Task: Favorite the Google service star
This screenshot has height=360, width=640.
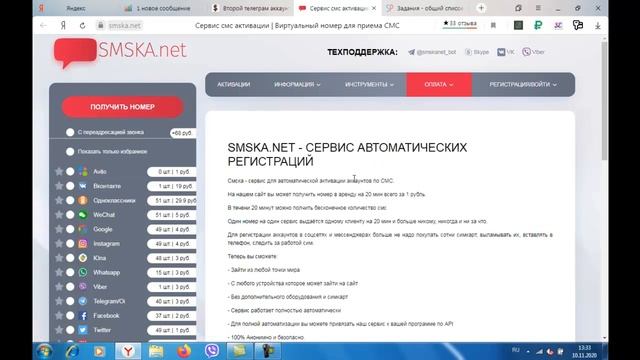Action: [59, 229]
